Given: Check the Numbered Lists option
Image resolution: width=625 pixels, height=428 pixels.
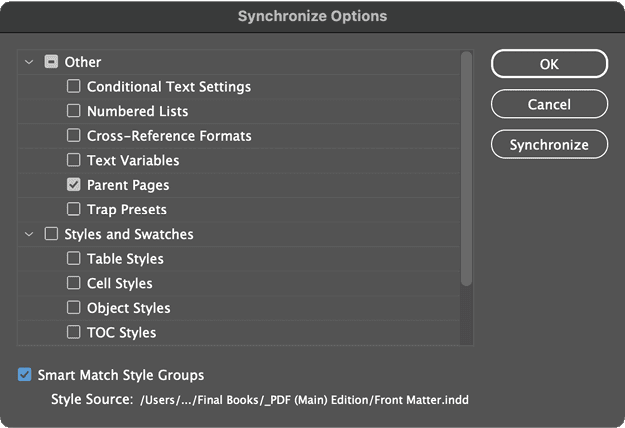Looking at the screenshot, I should pyautogui.click(x=74, y=111).
